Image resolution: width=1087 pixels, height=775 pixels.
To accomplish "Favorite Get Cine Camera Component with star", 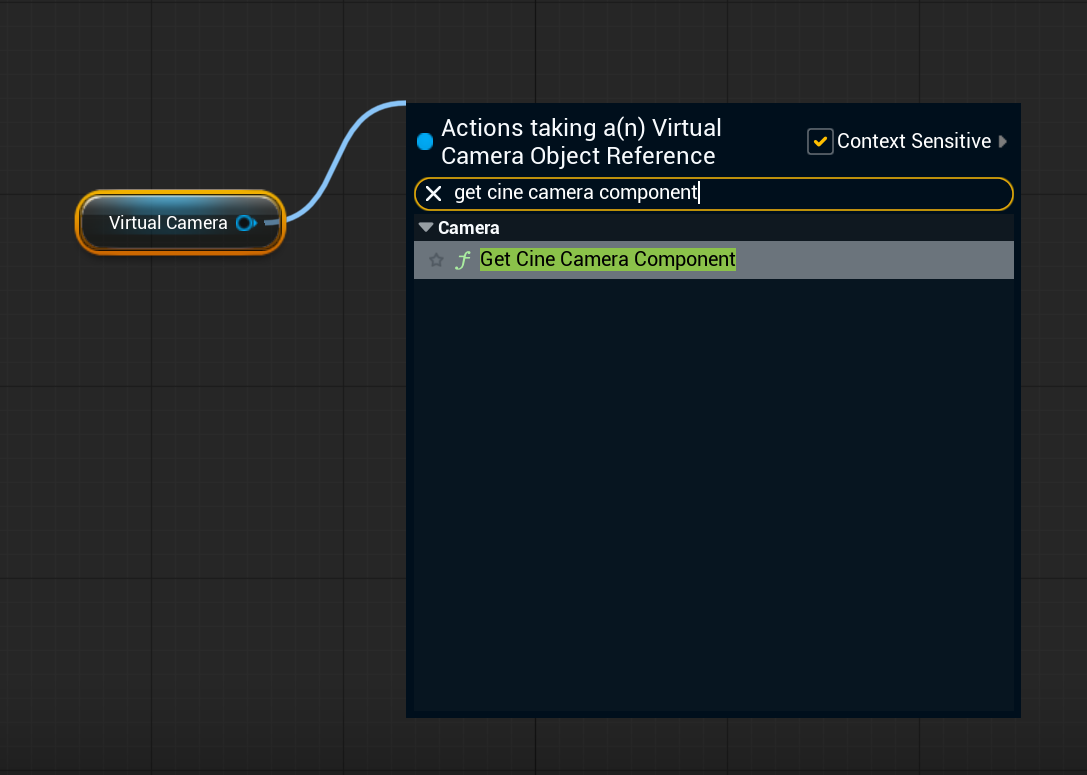I will 436,260.
